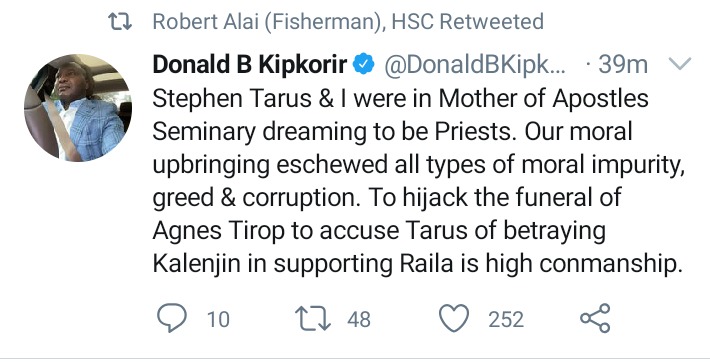710x362 pixels.
Task: Expand the tweet options chevron
Action: pos(680,64)
